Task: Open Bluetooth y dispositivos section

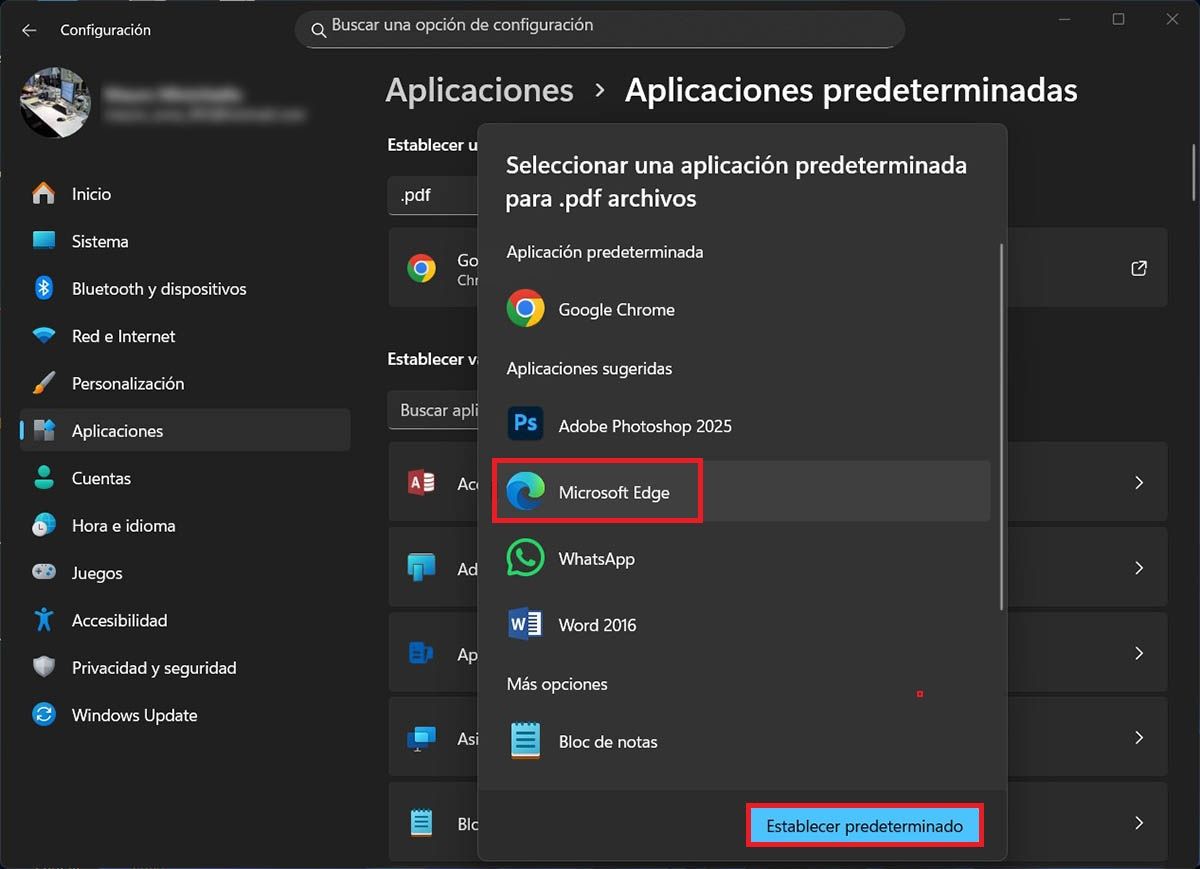Action: click(x=158, y=289)
